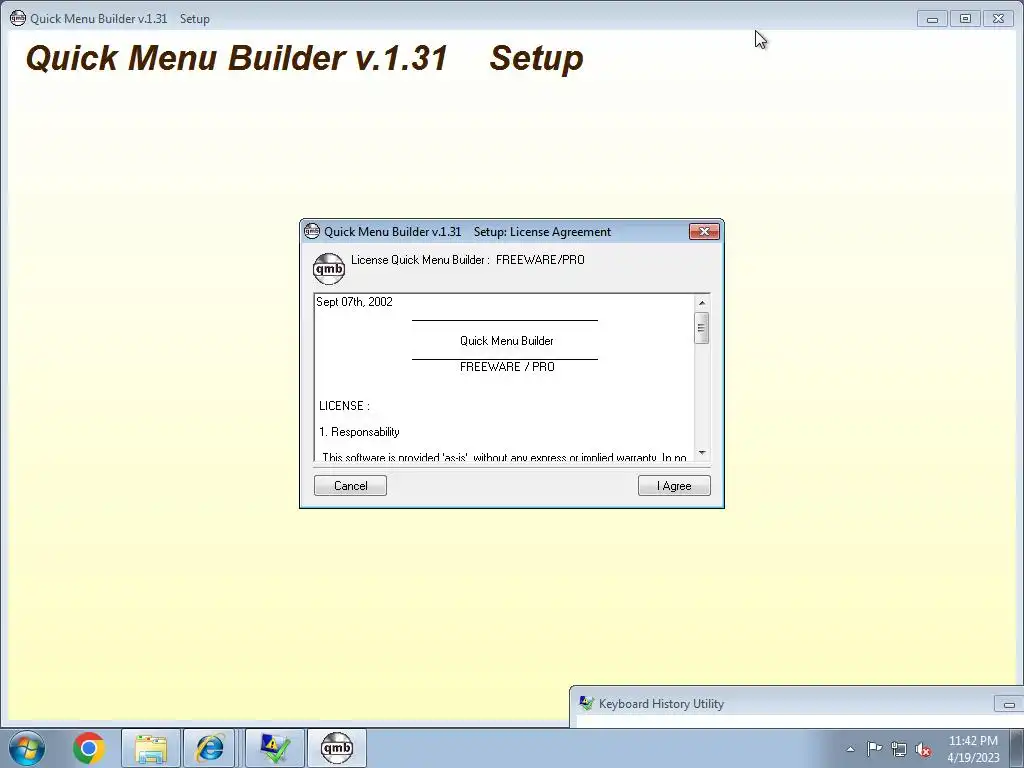Open the monitor checkmark taskbar application
Viewport: 1024px width, 768px height.
click(275, 748)
